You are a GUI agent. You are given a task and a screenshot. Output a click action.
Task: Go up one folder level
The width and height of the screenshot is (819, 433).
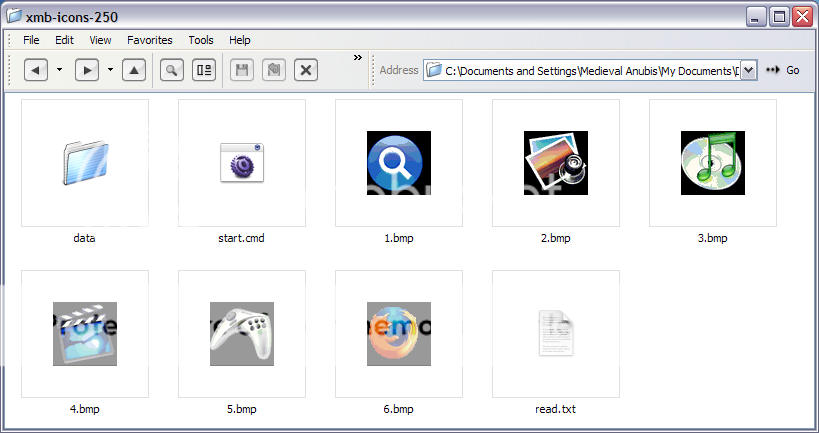[x=135, y=70]
